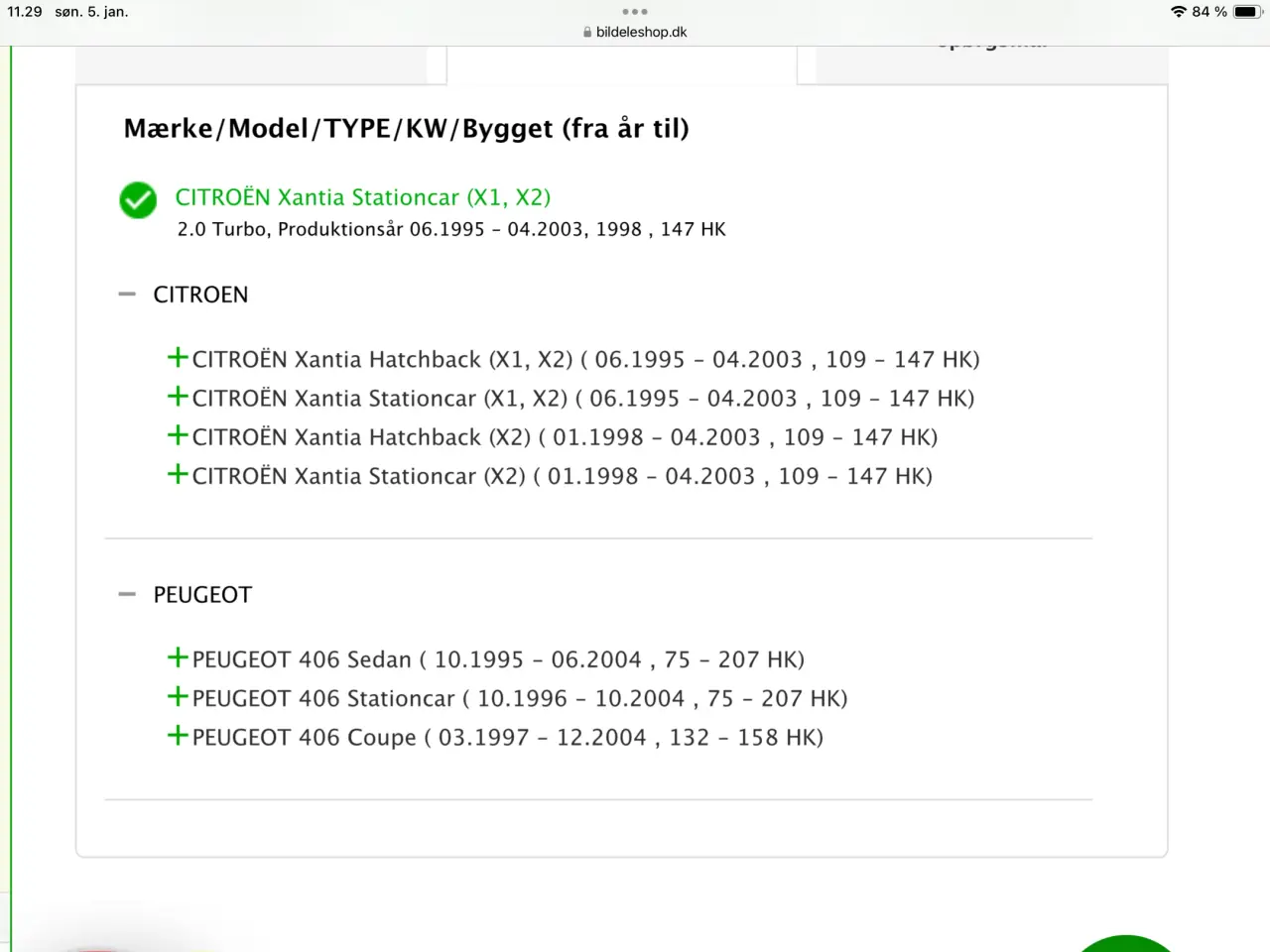Expand Xantia Stationcar (X2) 01.1998 row
The image size is (1270, 952).
tap(178, 474)
